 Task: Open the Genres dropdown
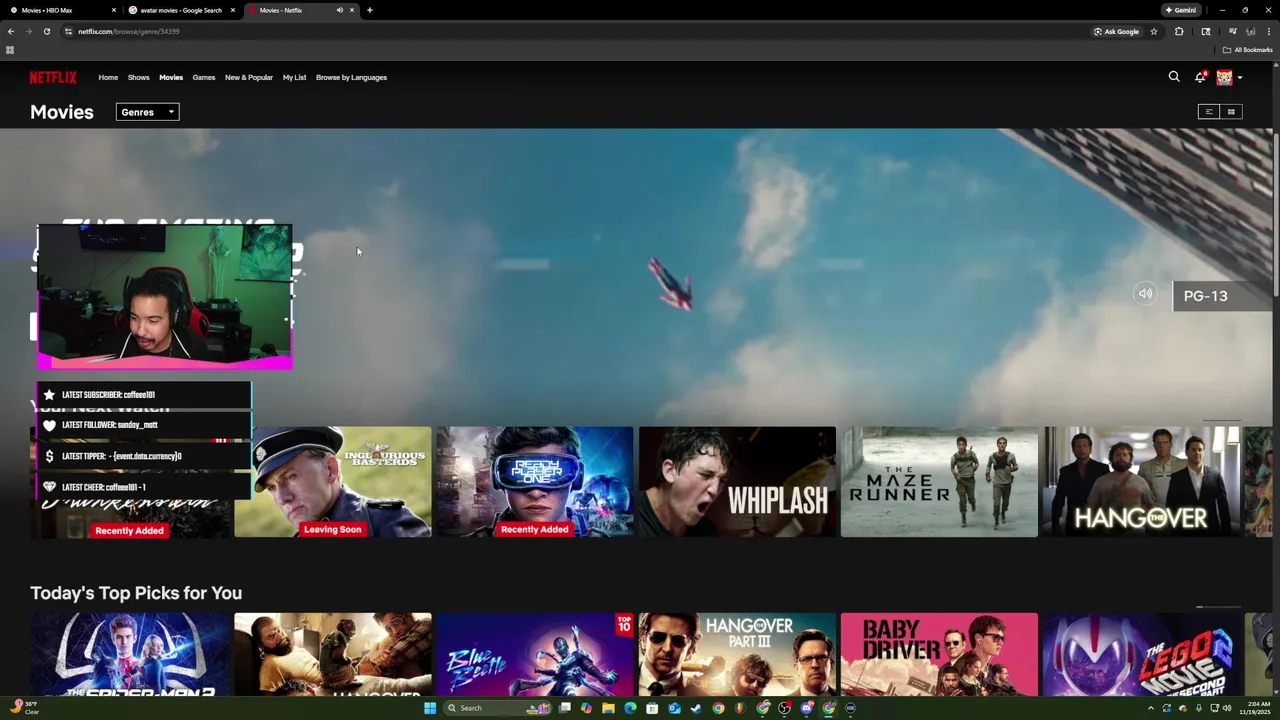[x=147, y=112]
